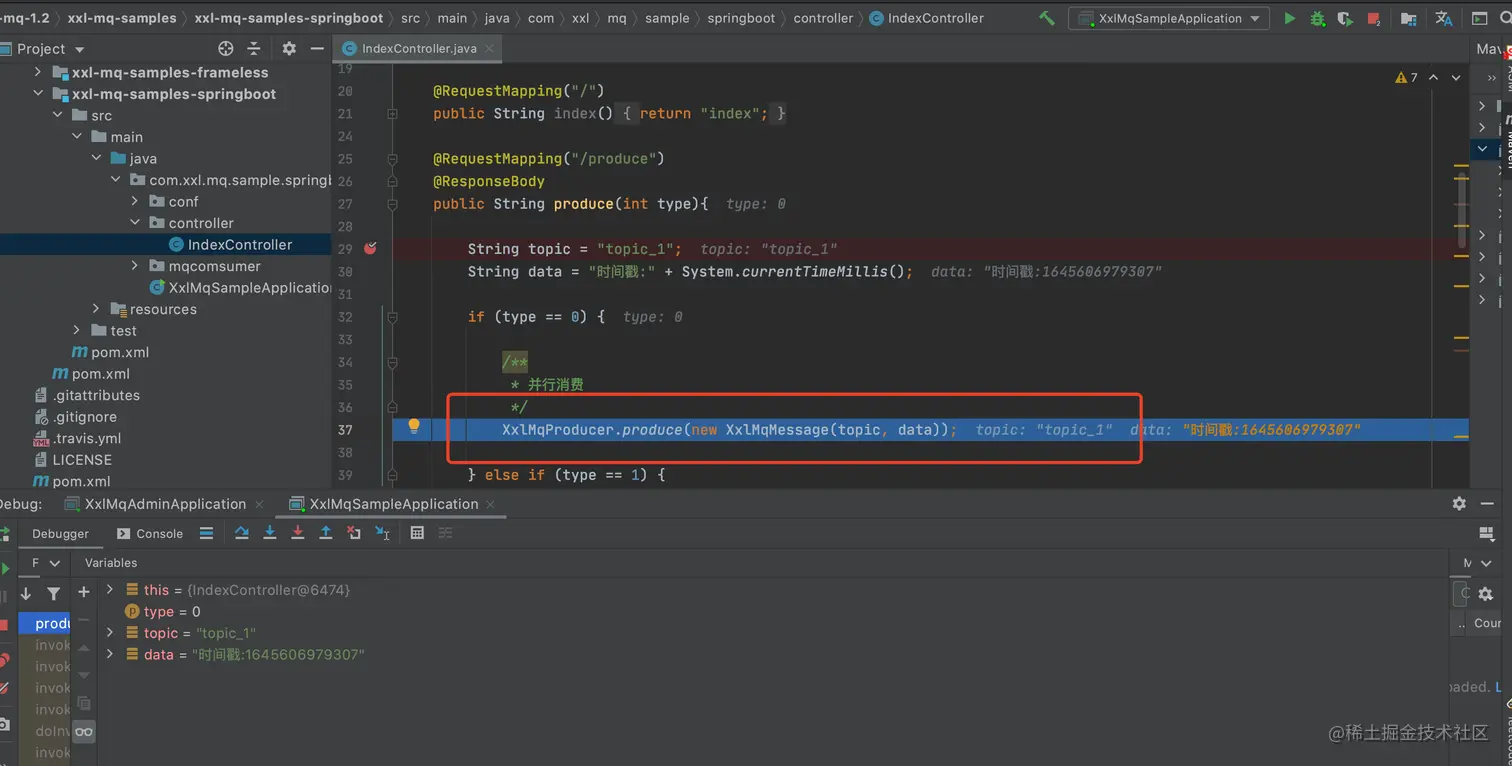Stop the running processes with the red square
The height and width of the screenshot is (766, 1512).
(1375, 18)
